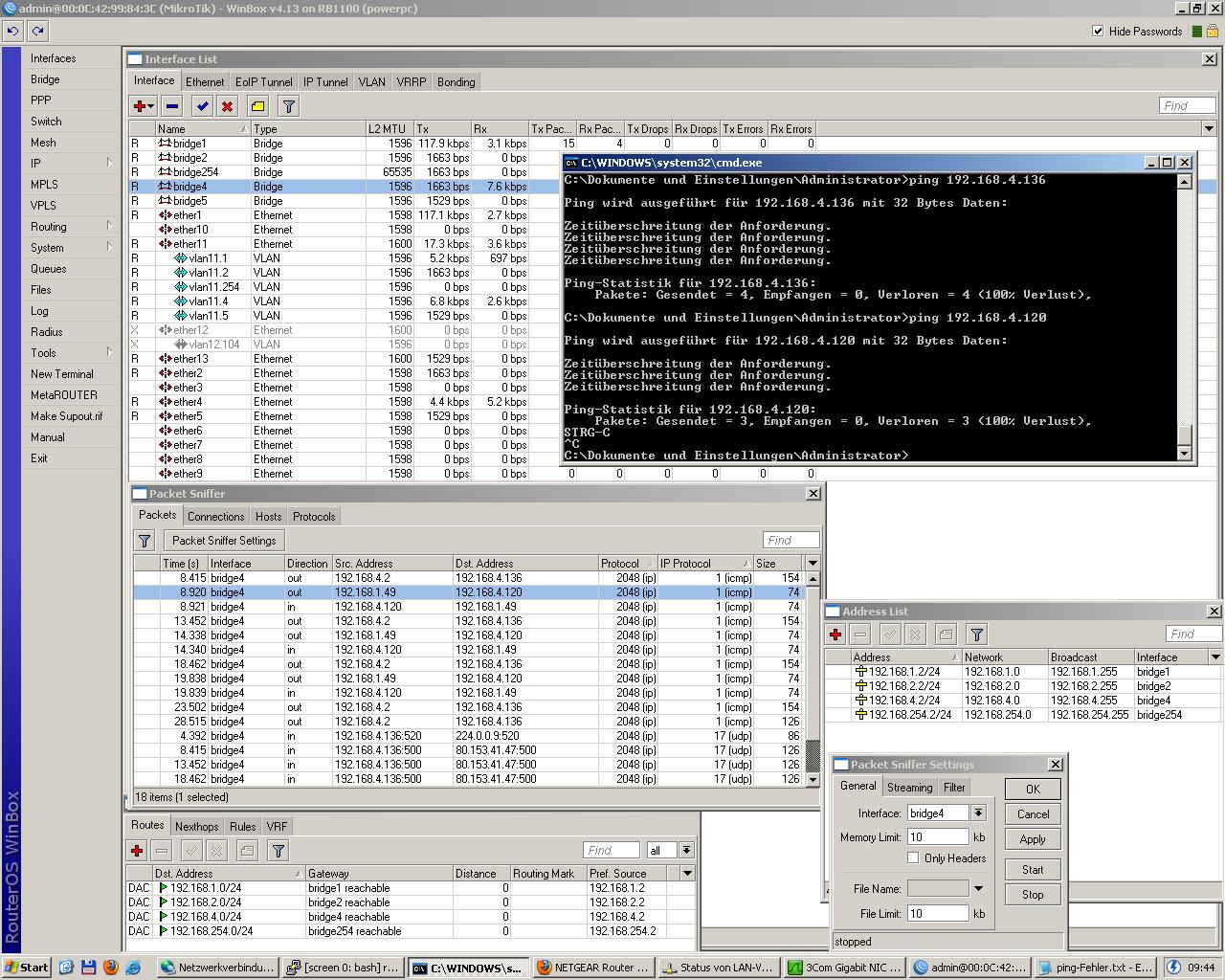Click the red plus add icon in Address List

tap(835, 635)
